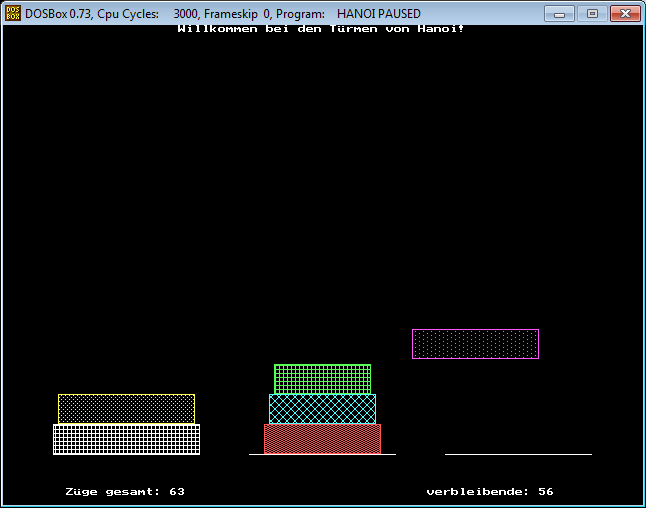646x508 pixels.
Task: Click the number 56 in remaining moves
Action: 545,492
